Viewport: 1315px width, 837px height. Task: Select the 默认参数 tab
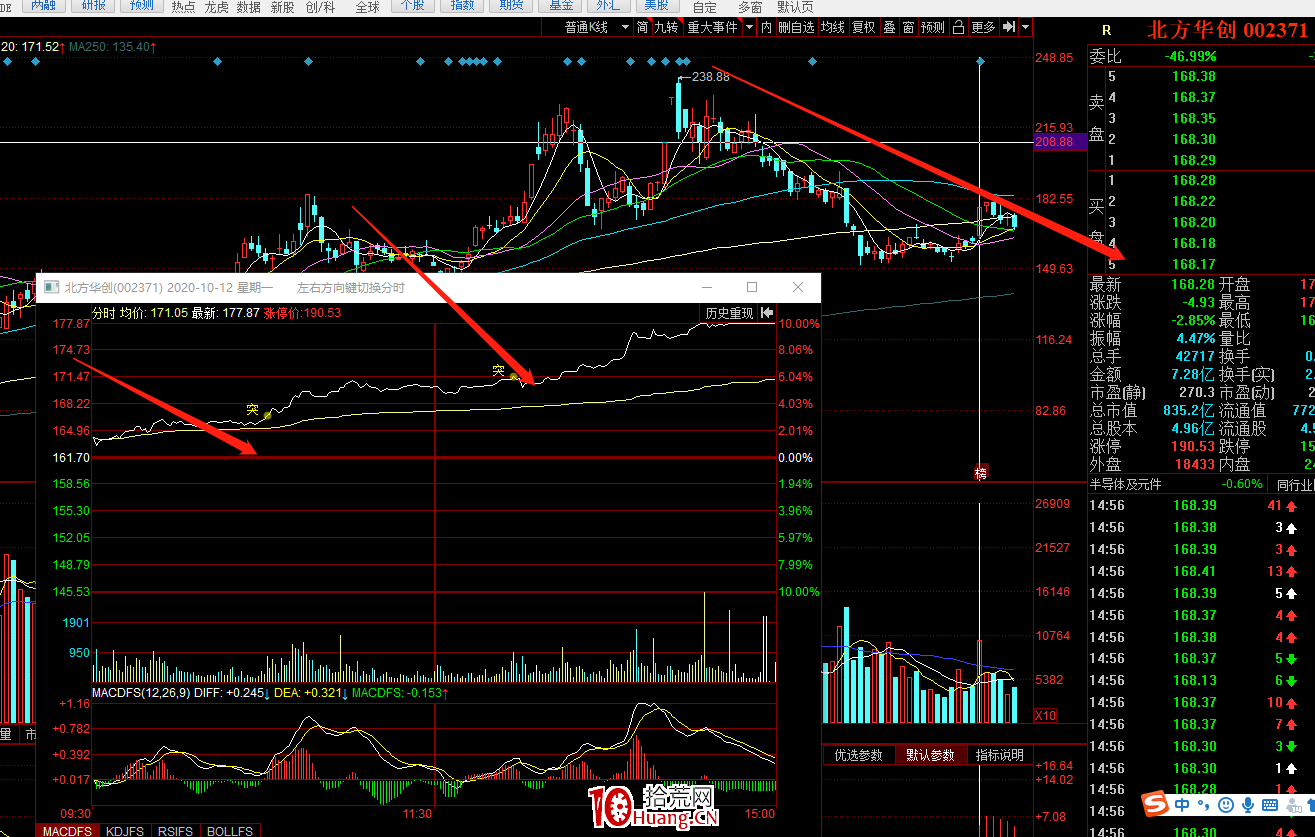[x=931, y=755]
